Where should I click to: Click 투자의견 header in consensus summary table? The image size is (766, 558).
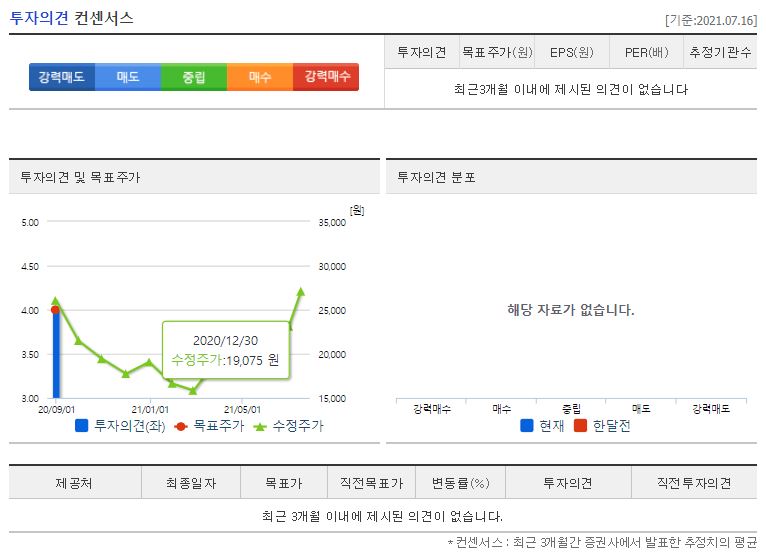click(422, 52)
